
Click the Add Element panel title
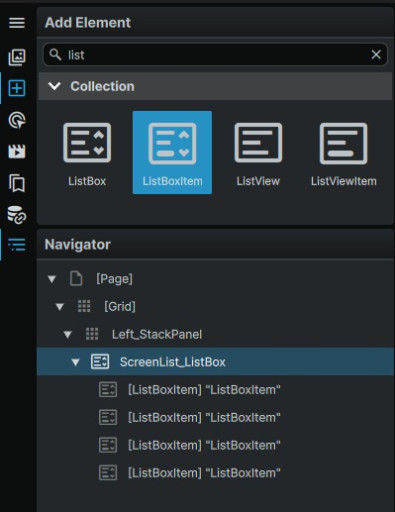pyautogui.click(x=88, y=23)
